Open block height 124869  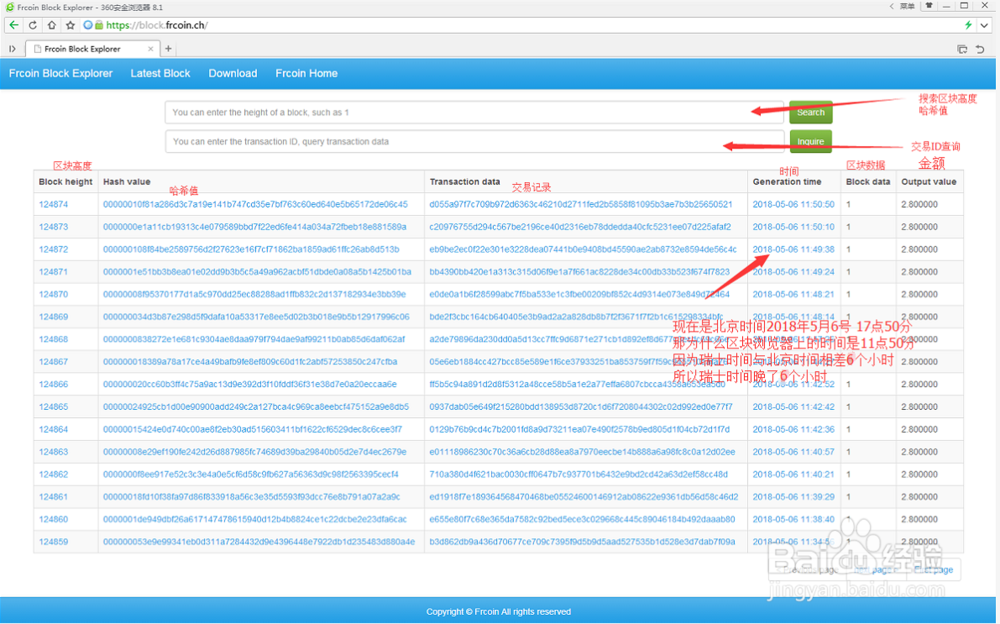coord(53,316)
